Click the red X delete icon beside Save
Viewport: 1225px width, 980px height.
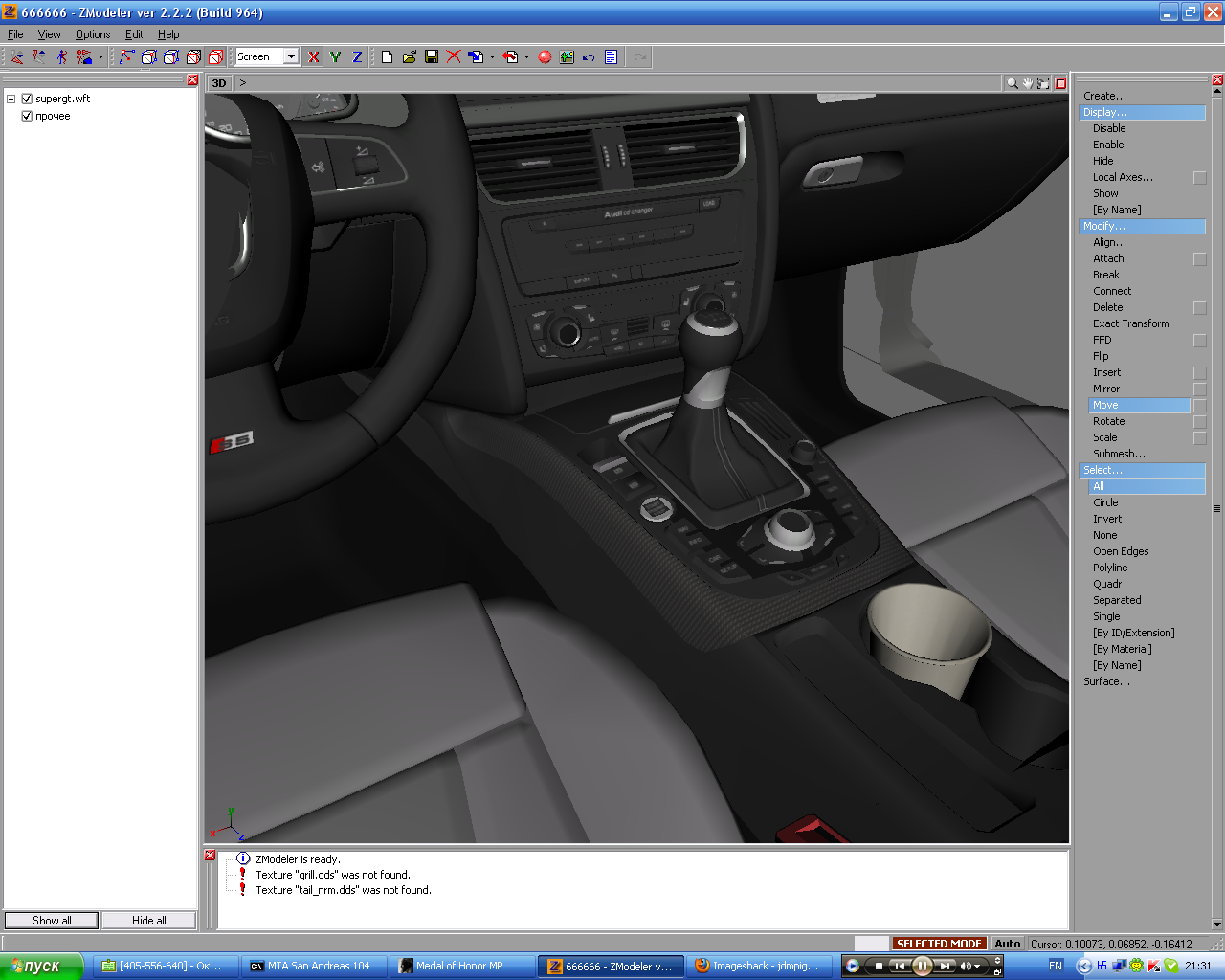(x=454, y=57)
